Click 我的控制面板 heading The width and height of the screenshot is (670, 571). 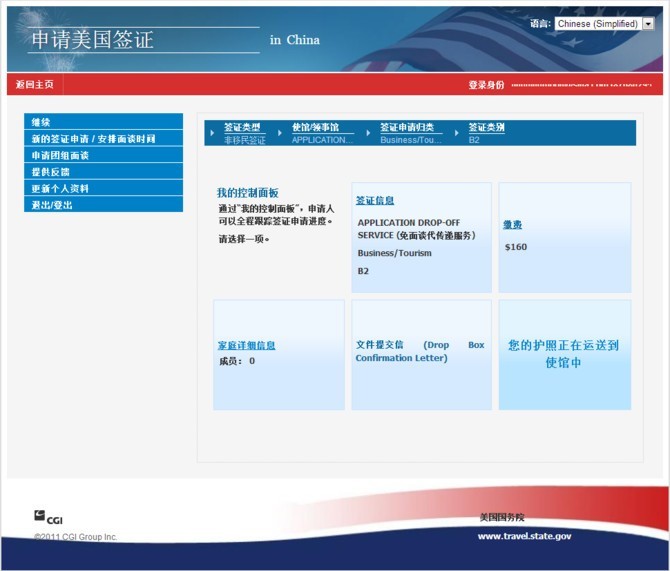click(247, 193)
